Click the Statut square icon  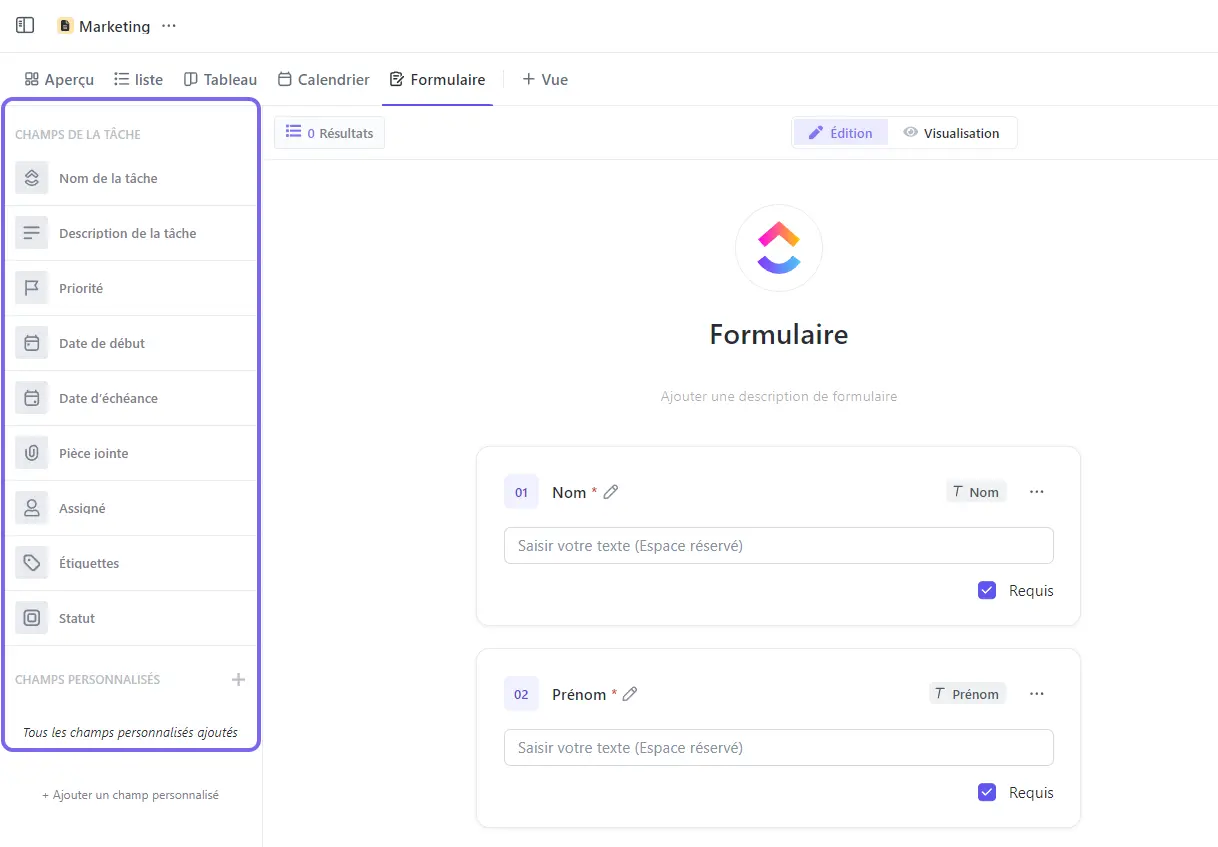pos(32,618)
